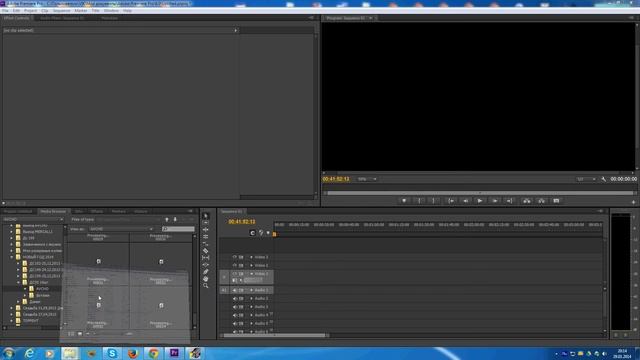Click the Lift button
This screenshot has height=360, width=640.
[x=527, y=201]
